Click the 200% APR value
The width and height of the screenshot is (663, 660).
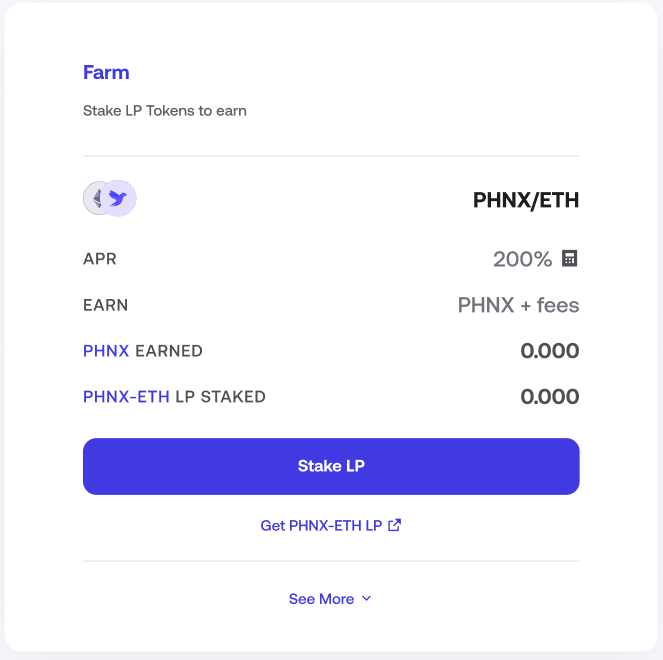tap(523, 259)
